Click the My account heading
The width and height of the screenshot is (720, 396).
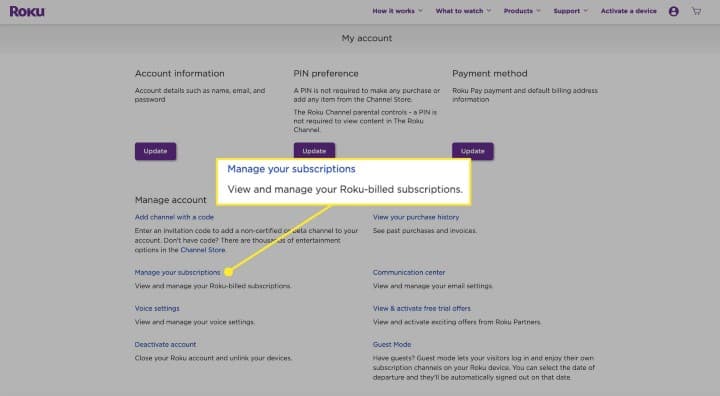(367, 38)
